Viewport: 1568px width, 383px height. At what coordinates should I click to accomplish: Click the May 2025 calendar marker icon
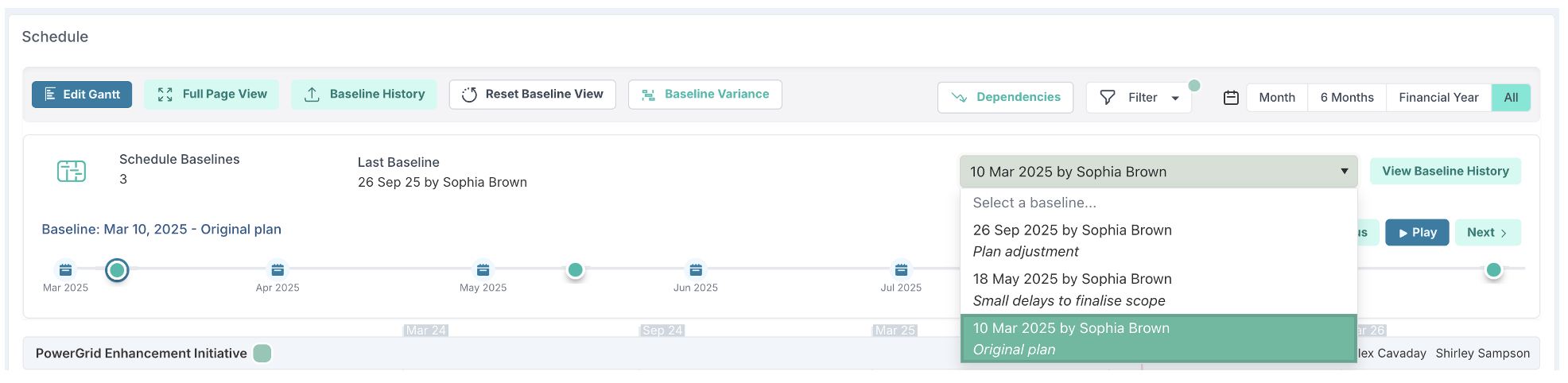(483, 270)
